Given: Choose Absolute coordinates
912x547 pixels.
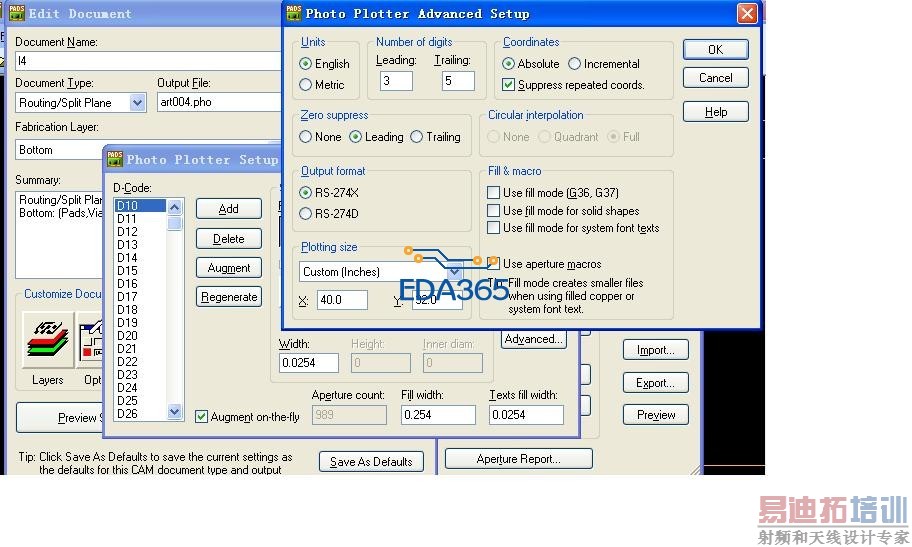Looking at the screenshot, I should click(x=508, y=63).
